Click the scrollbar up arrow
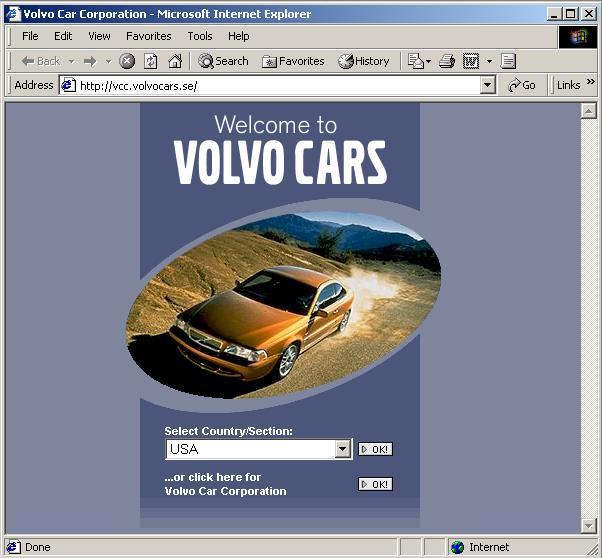The width and height of the screenshot is (602, 558). point(589,111)
